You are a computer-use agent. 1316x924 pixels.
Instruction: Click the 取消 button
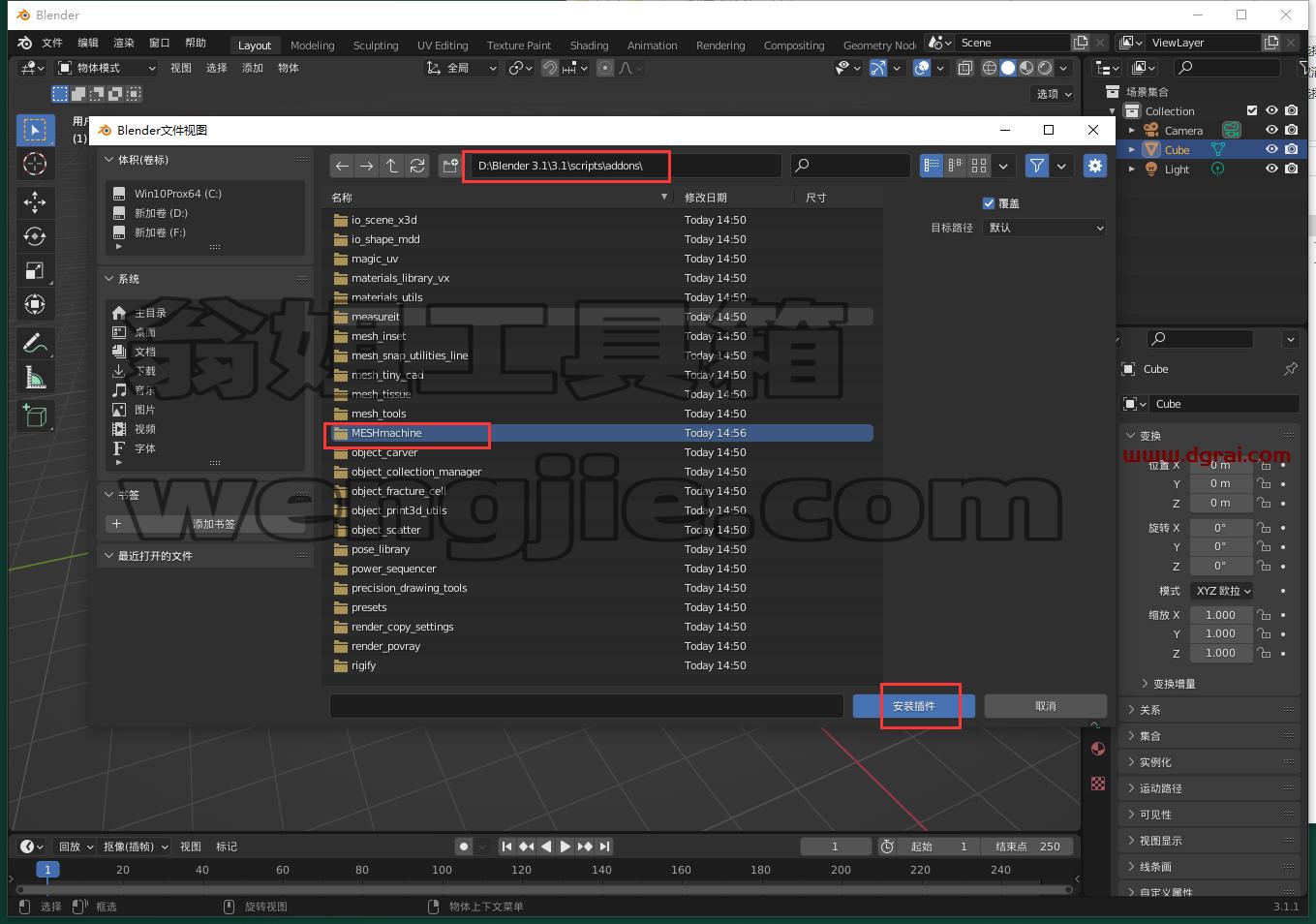(1046, 706)
